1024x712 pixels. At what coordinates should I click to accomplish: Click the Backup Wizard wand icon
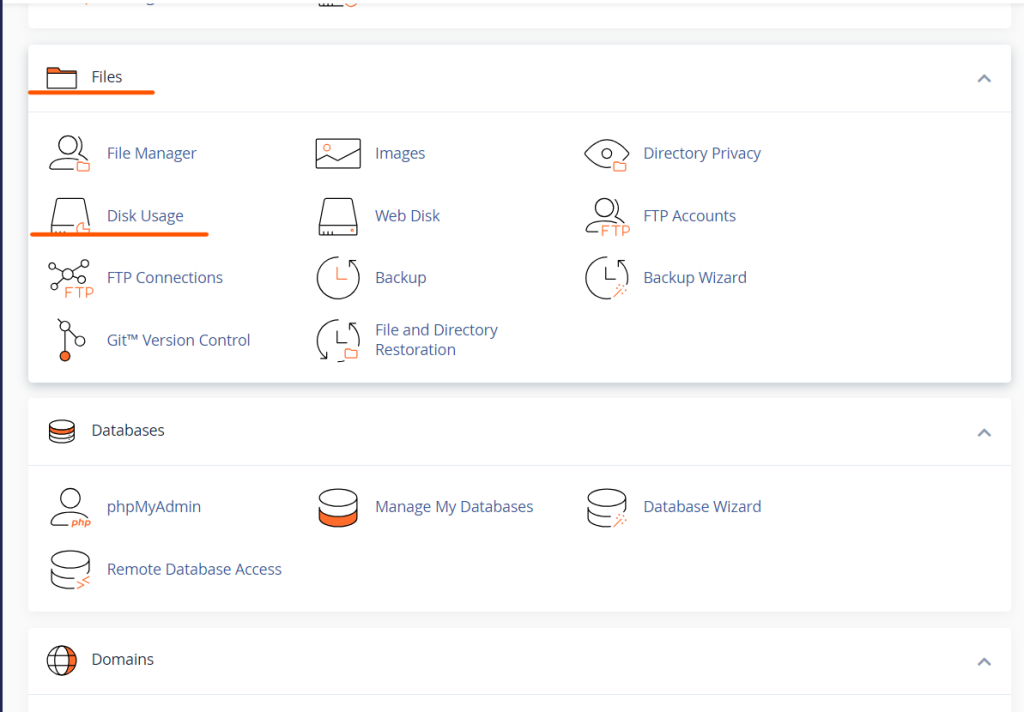pyautogui.click(x=607, y=278)
